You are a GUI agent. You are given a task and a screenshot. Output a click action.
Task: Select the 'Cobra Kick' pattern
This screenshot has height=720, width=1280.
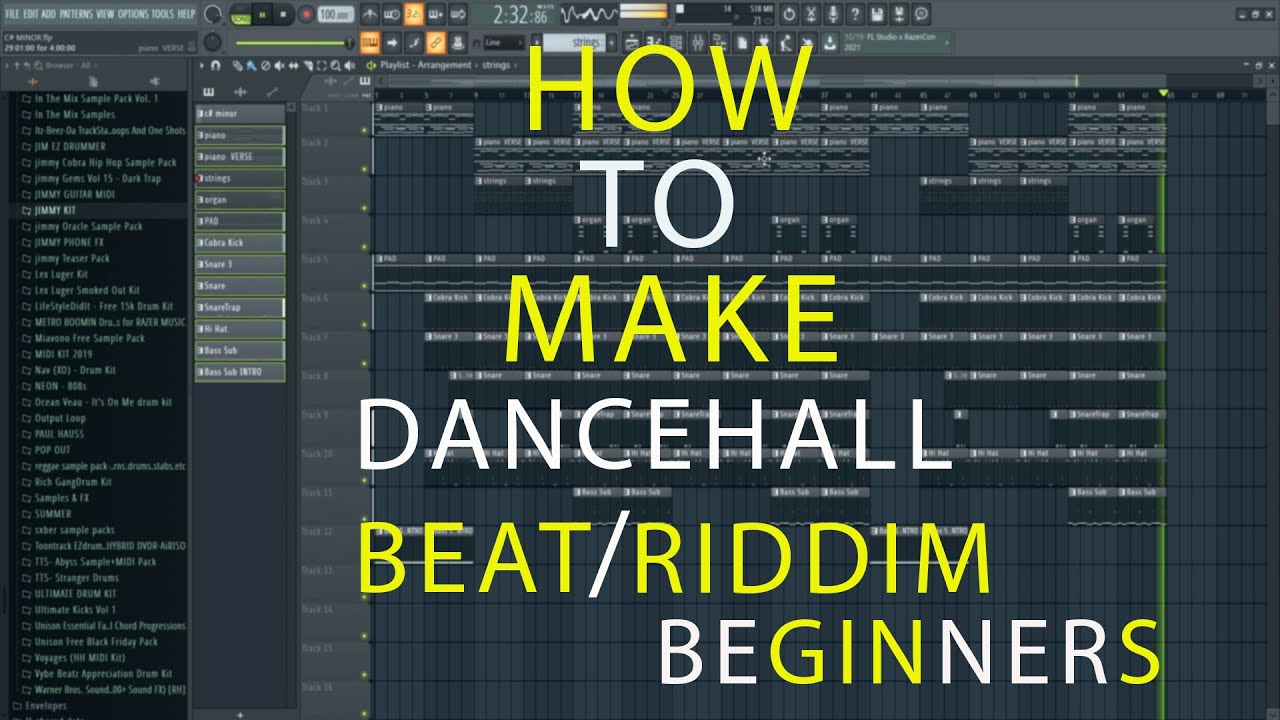click(240, 243)
